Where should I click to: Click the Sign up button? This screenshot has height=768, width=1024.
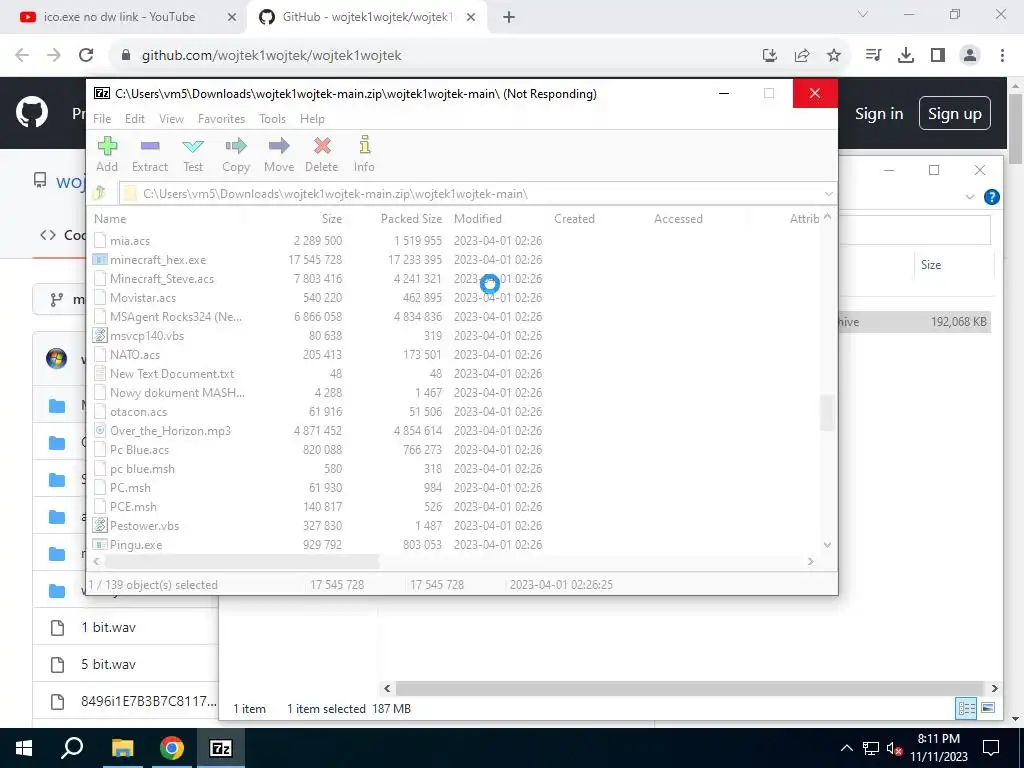pos(955,114)
